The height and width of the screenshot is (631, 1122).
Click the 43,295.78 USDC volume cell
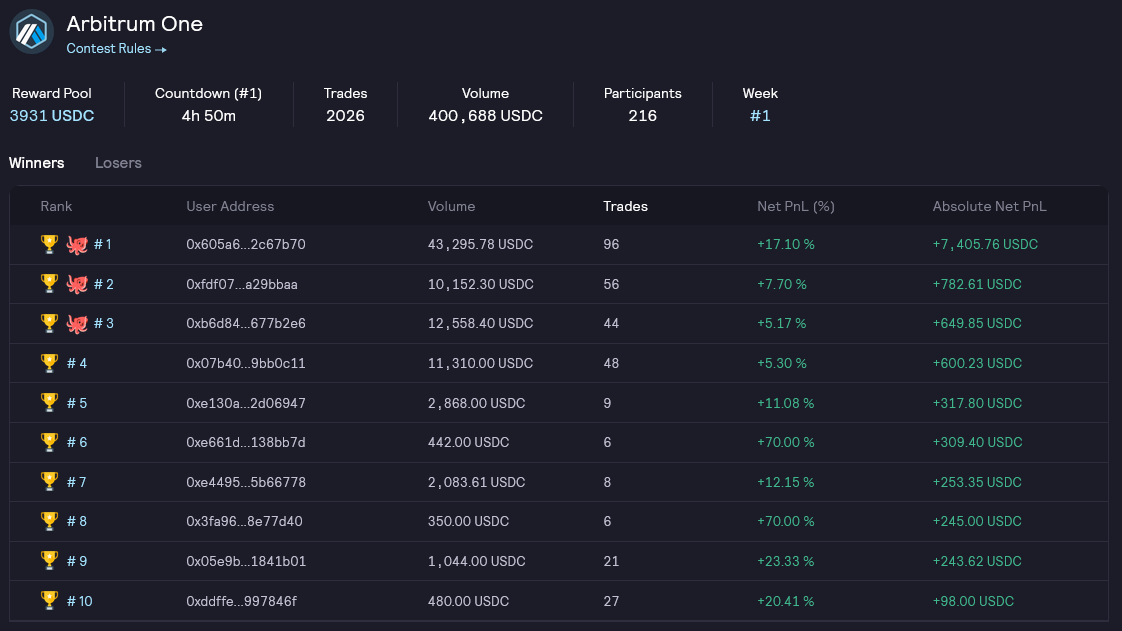coord(480,245)
